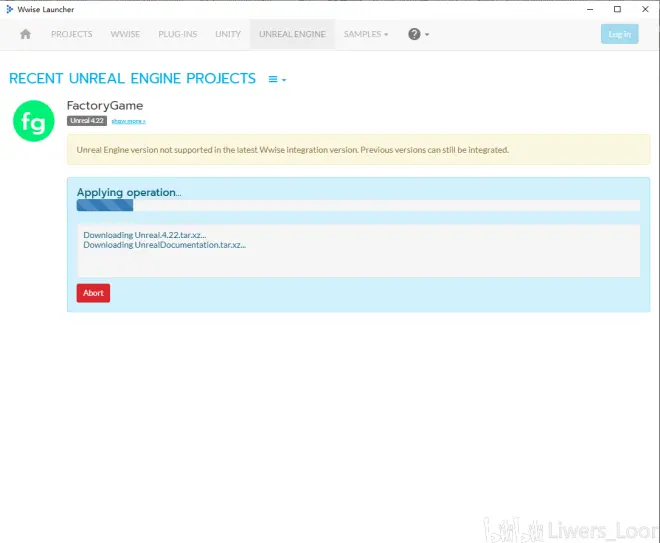Image resolution: width=660 pixels, height=543 pixels.
Task: Click the FactoryGame project title
Action: pos(105,105)
